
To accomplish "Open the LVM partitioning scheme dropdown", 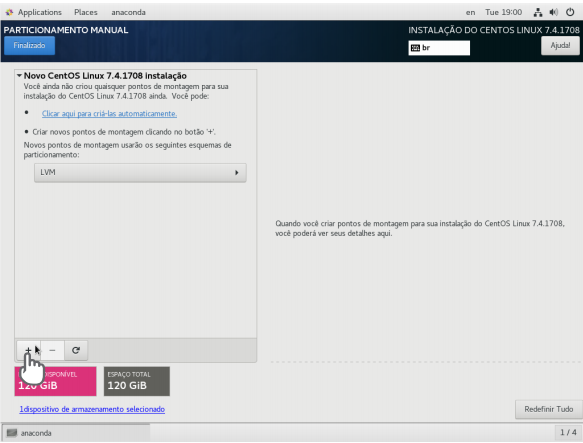I will coord(140,173).
